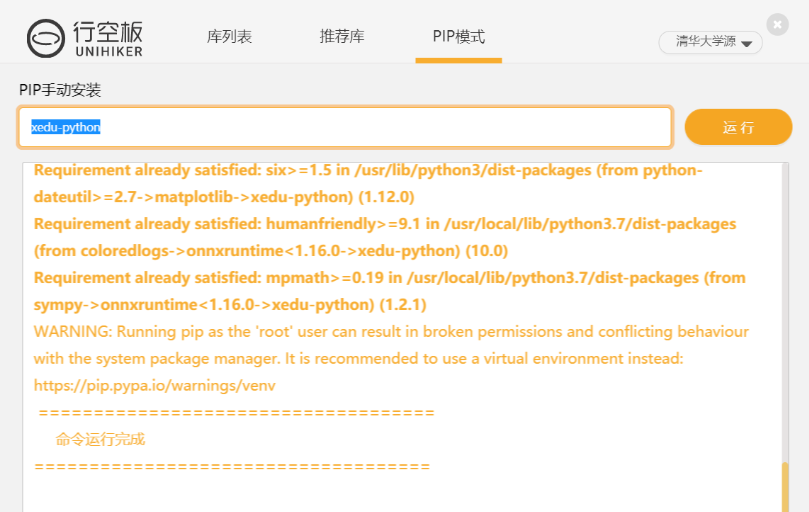
Task: Click the 行空板 UNIHIKER brand text
Action: 108,39
